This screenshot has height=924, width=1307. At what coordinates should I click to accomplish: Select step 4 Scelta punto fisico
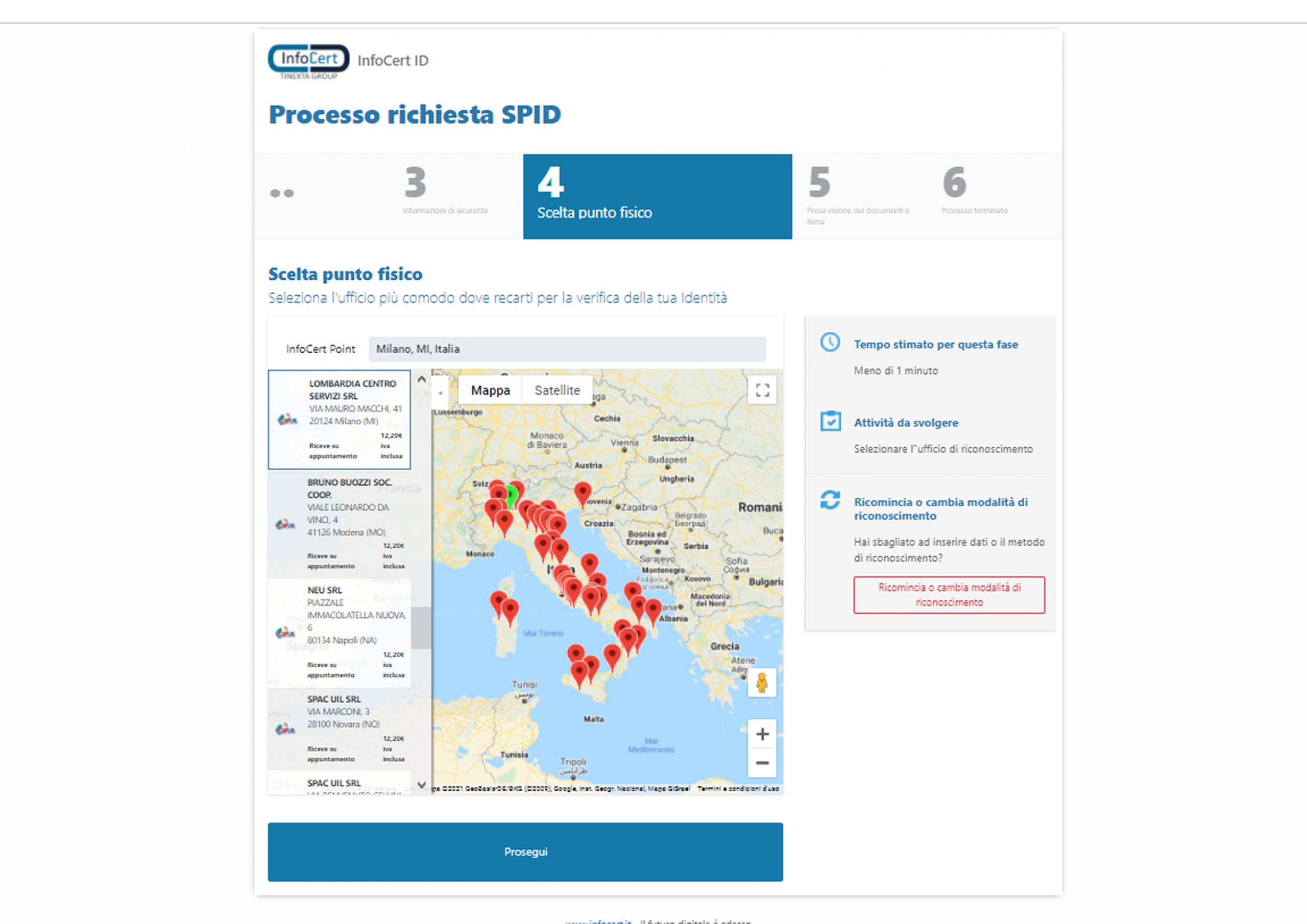click(x=658, y=197)
